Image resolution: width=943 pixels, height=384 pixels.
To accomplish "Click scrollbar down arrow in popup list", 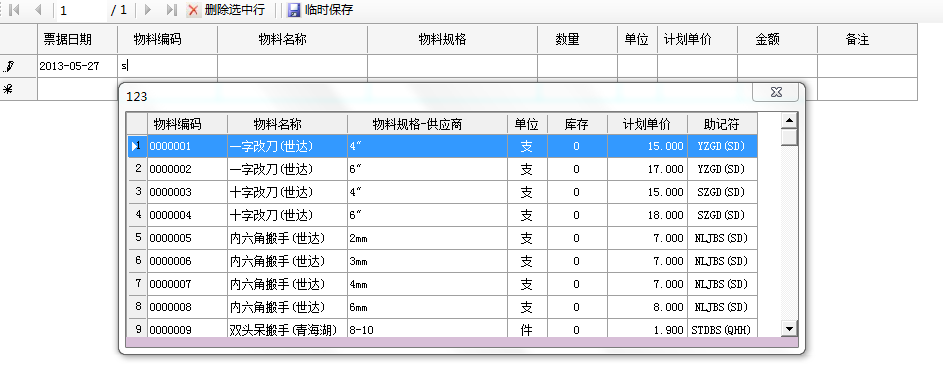I will 789,328.
